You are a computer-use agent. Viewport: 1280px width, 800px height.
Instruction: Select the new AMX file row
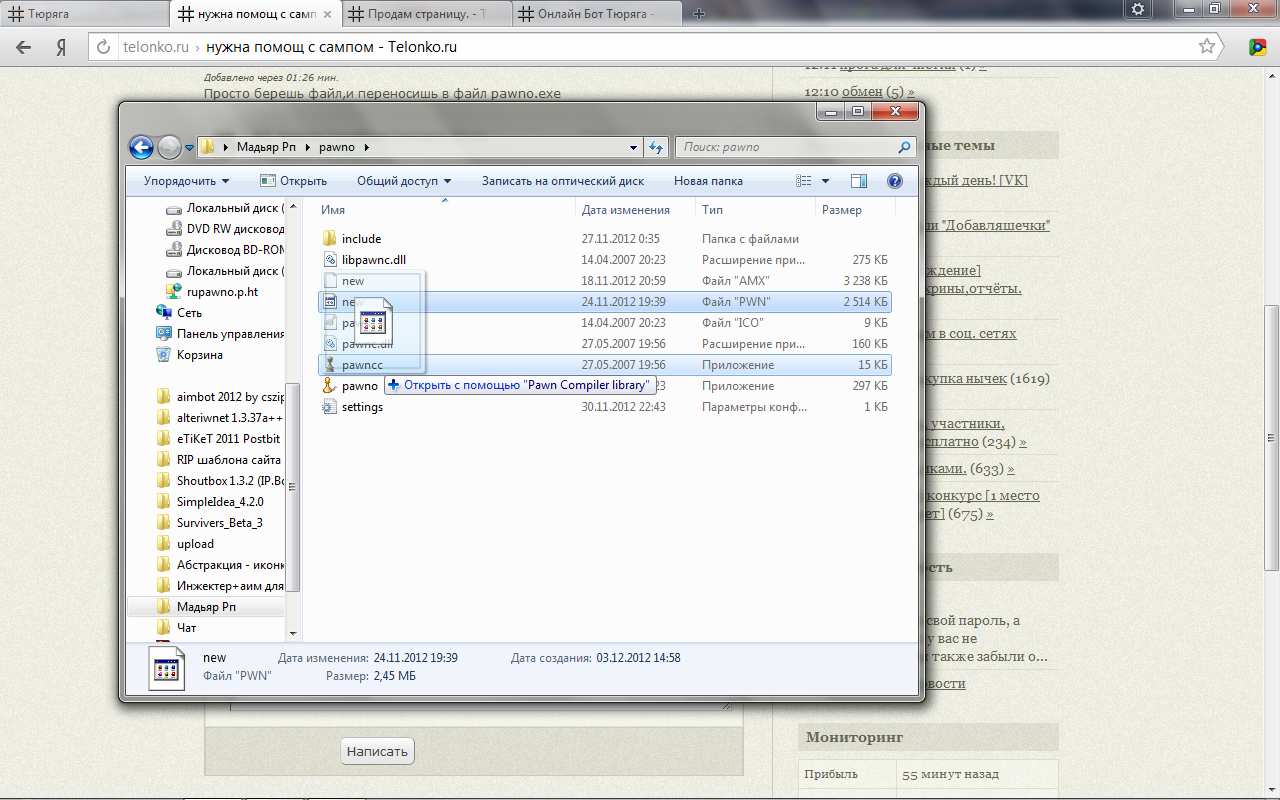pyautogui.click(x=604, y=281)
